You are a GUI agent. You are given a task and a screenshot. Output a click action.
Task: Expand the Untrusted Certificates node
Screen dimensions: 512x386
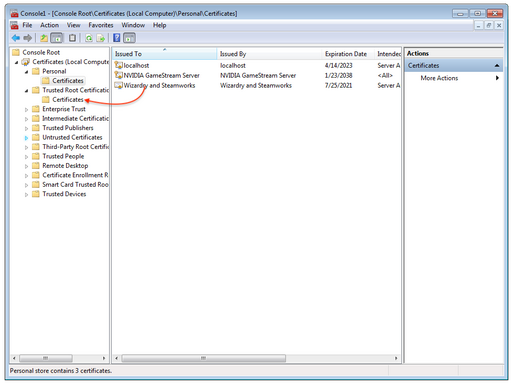(26, 138)
